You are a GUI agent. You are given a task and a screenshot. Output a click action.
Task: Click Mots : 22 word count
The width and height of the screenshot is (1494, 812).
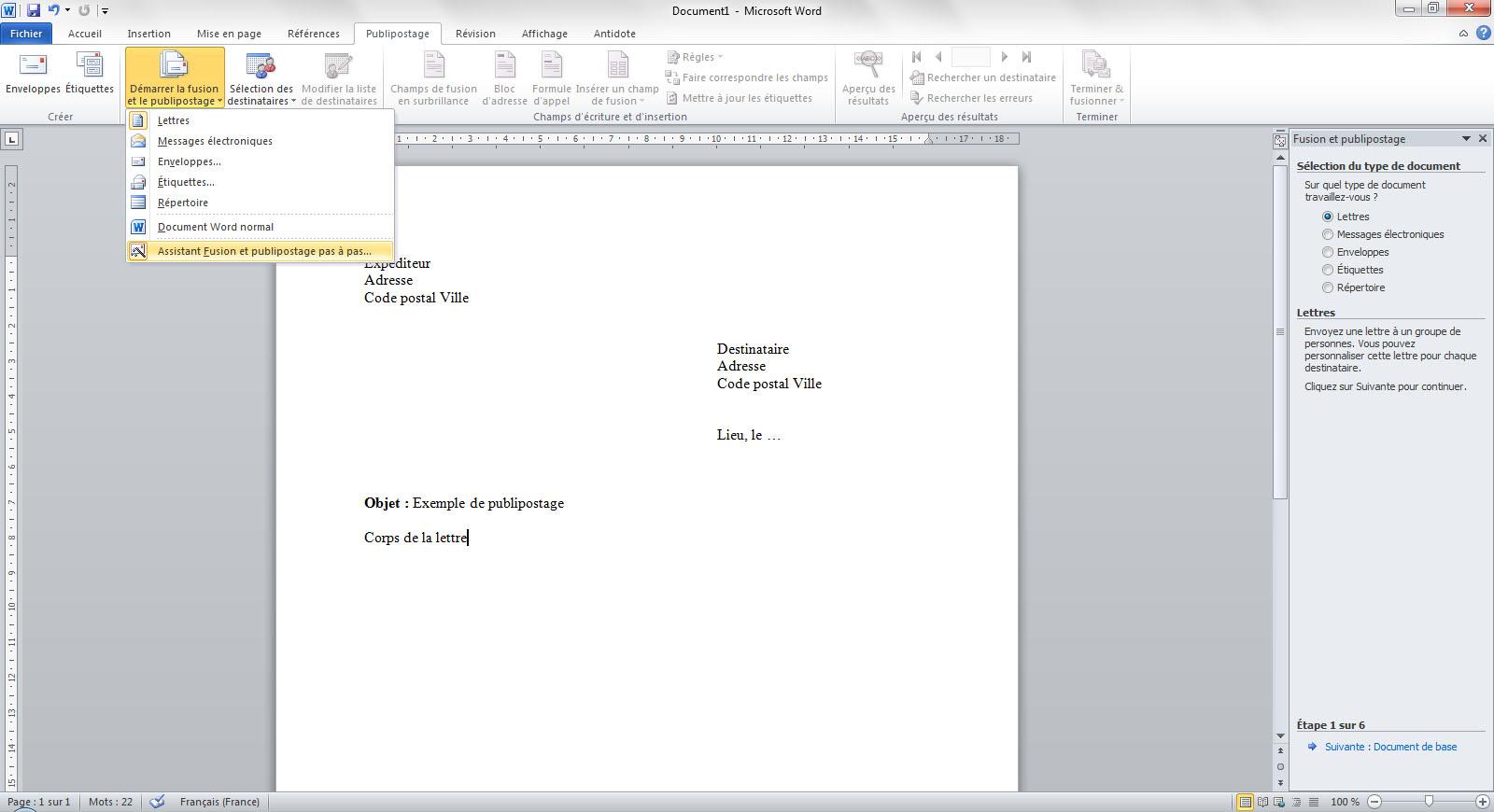click(x=110, y=802)
